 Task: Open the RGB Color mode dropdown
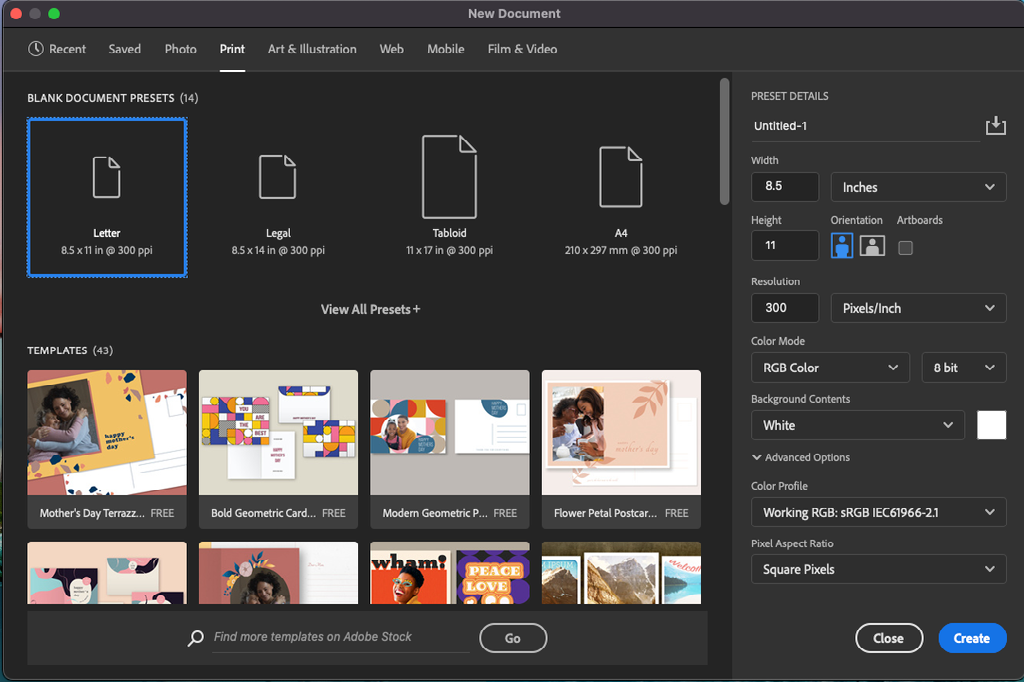point(830,368)
